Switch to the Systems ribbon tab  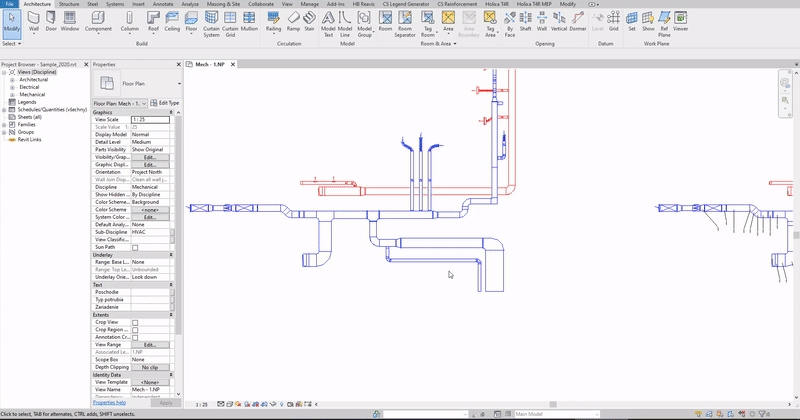point(116,4)
